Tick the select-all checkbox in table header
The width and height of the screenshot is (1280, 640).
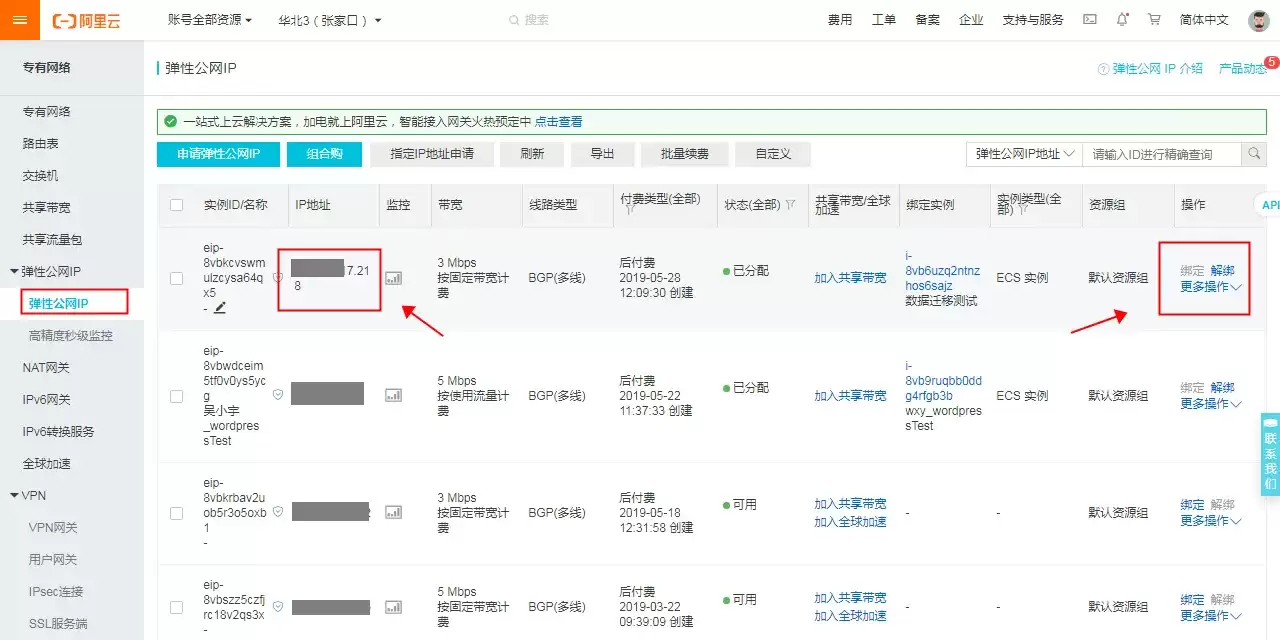point(177,205)
